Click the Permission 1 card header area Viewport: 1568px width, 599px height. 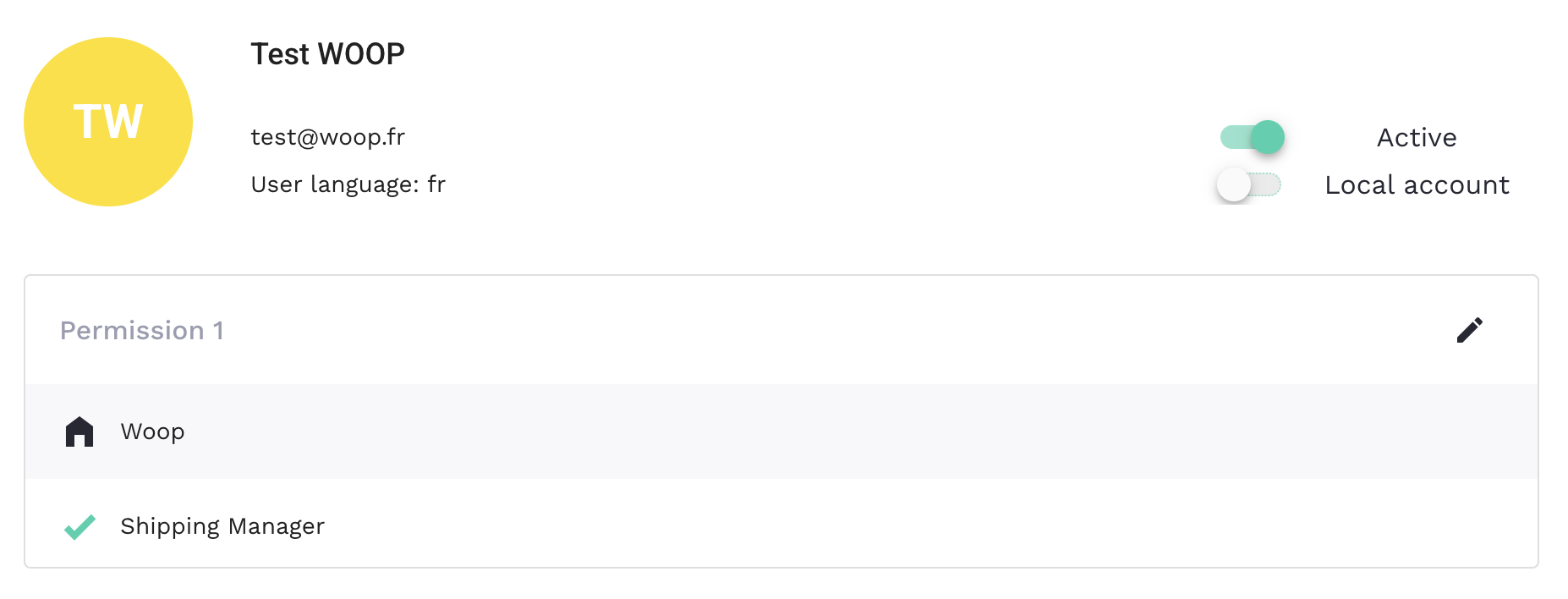(x=761, y=330)
